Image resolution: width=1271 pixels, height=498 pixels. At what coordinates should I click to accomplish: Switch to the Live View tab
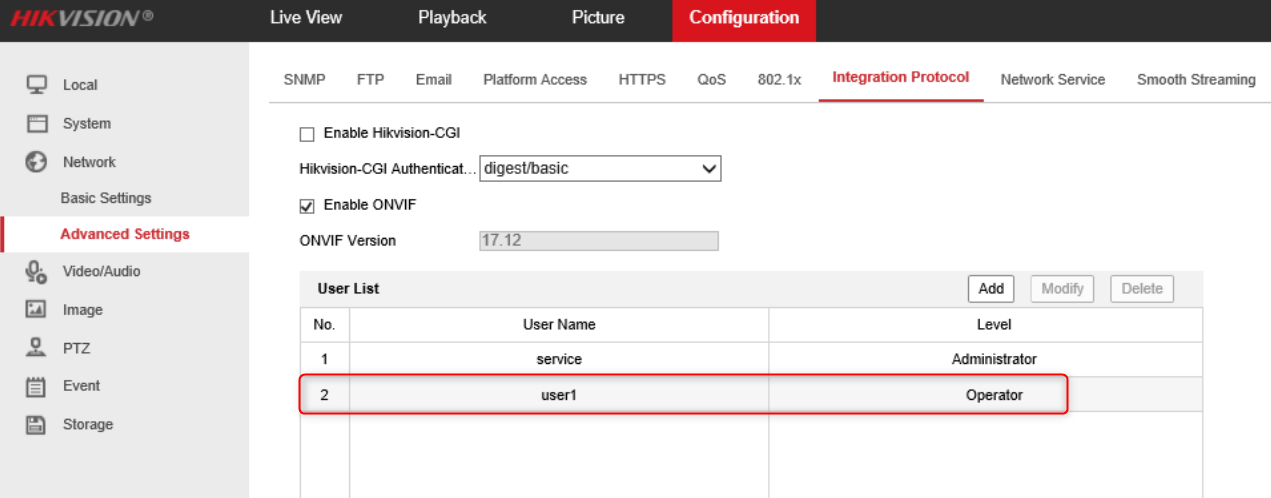click(x=305, y=18)
